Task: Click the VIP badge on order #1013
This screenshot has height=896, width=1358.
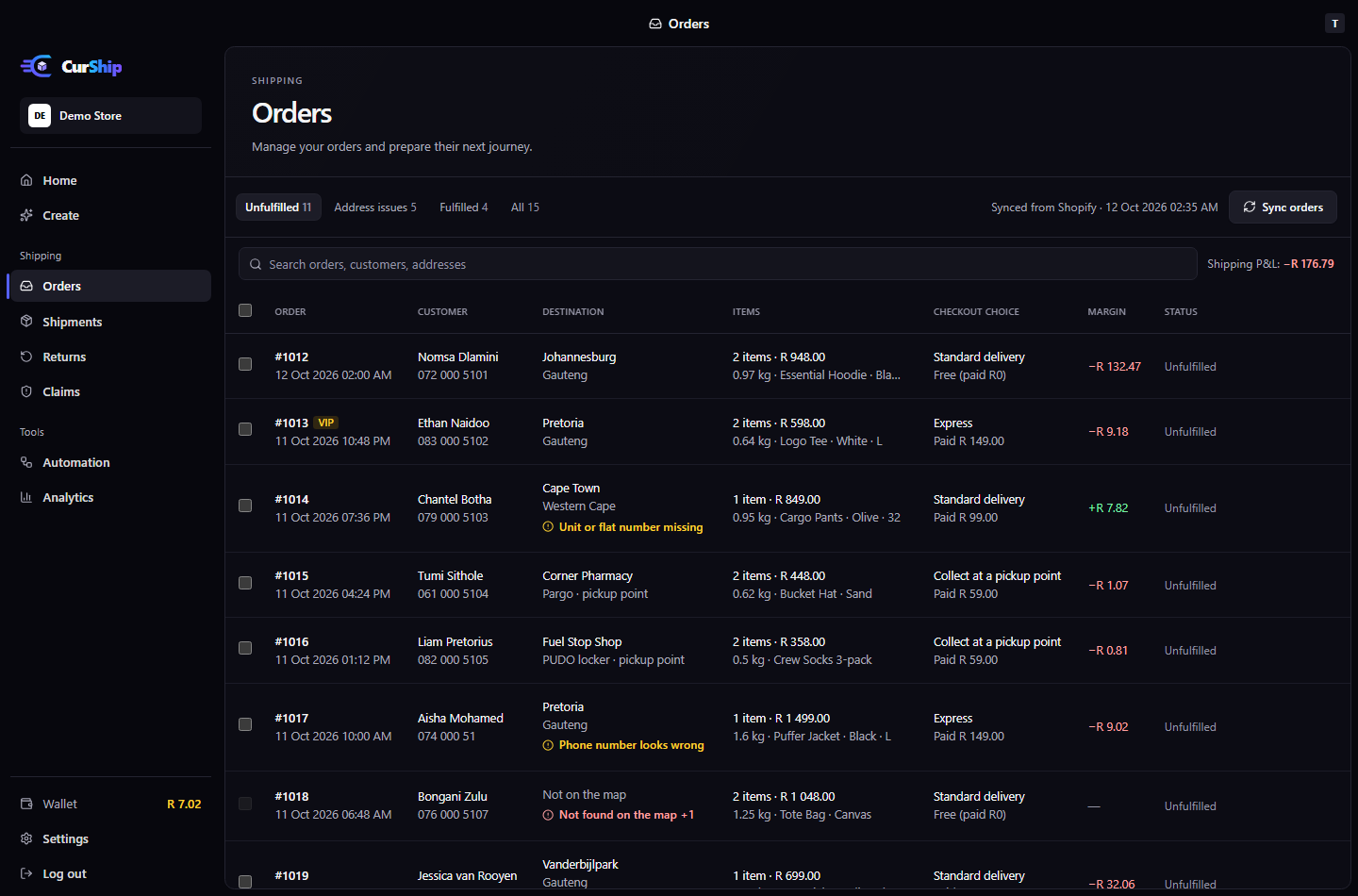Action: [326, 423]
